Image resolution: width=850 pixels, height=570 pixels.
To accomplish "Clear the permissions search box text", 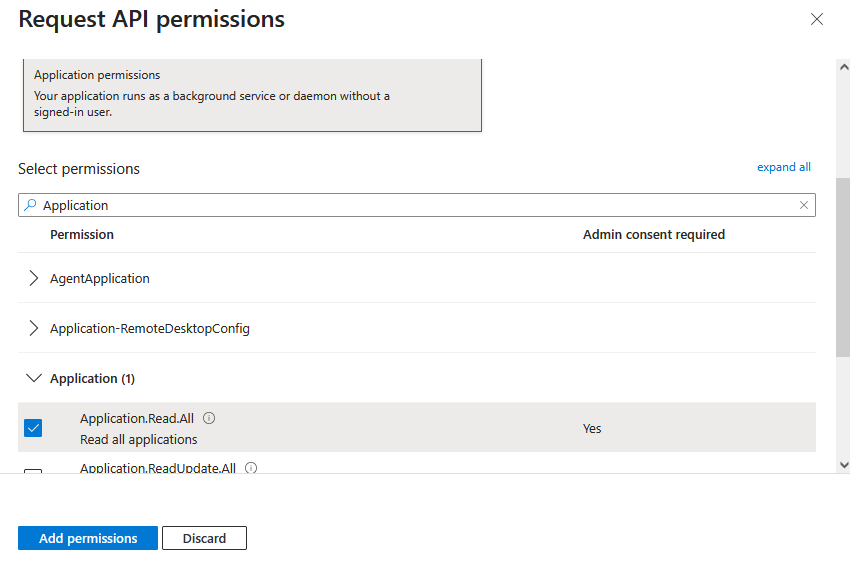I will [803, 205].
